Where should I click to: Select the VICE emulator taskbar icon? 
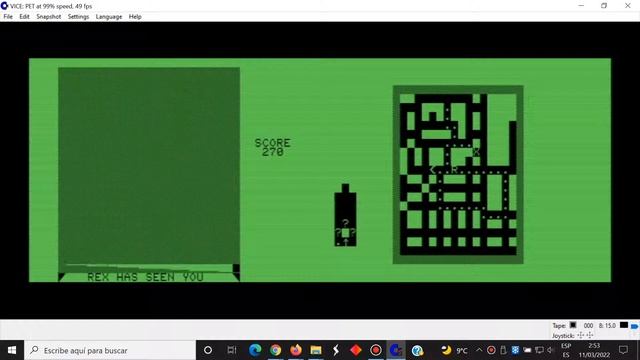(x=396, y=350)
